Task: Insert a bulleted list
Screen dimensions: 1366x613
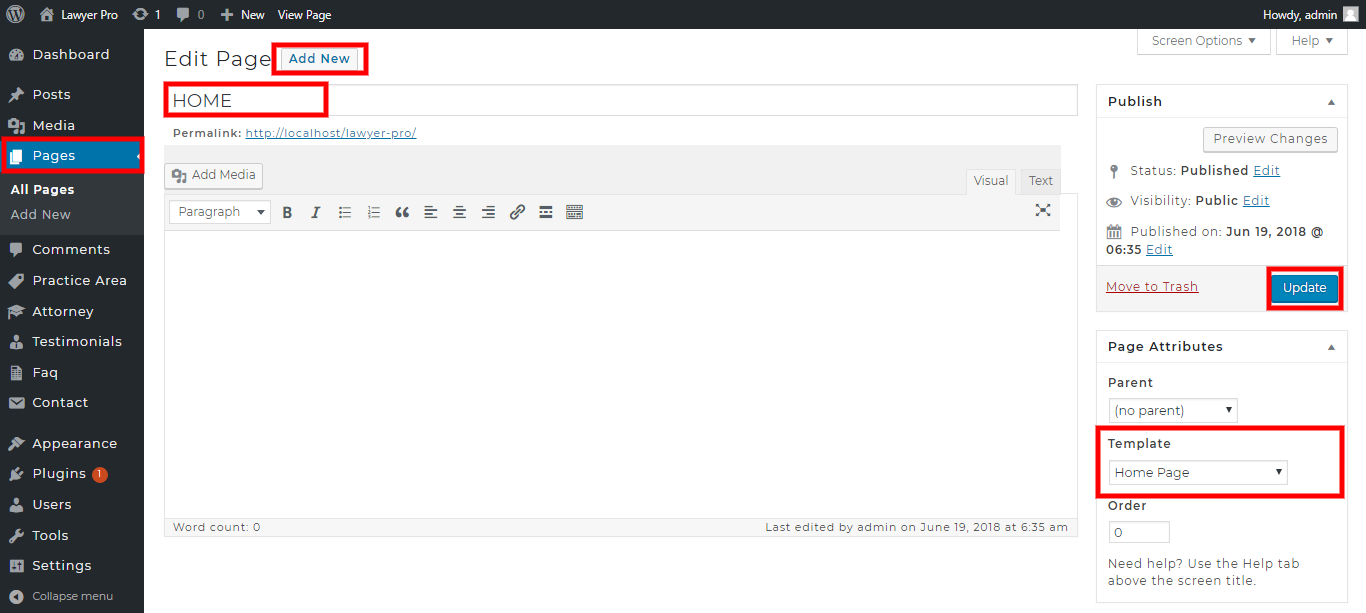Action: pos(345,212)
